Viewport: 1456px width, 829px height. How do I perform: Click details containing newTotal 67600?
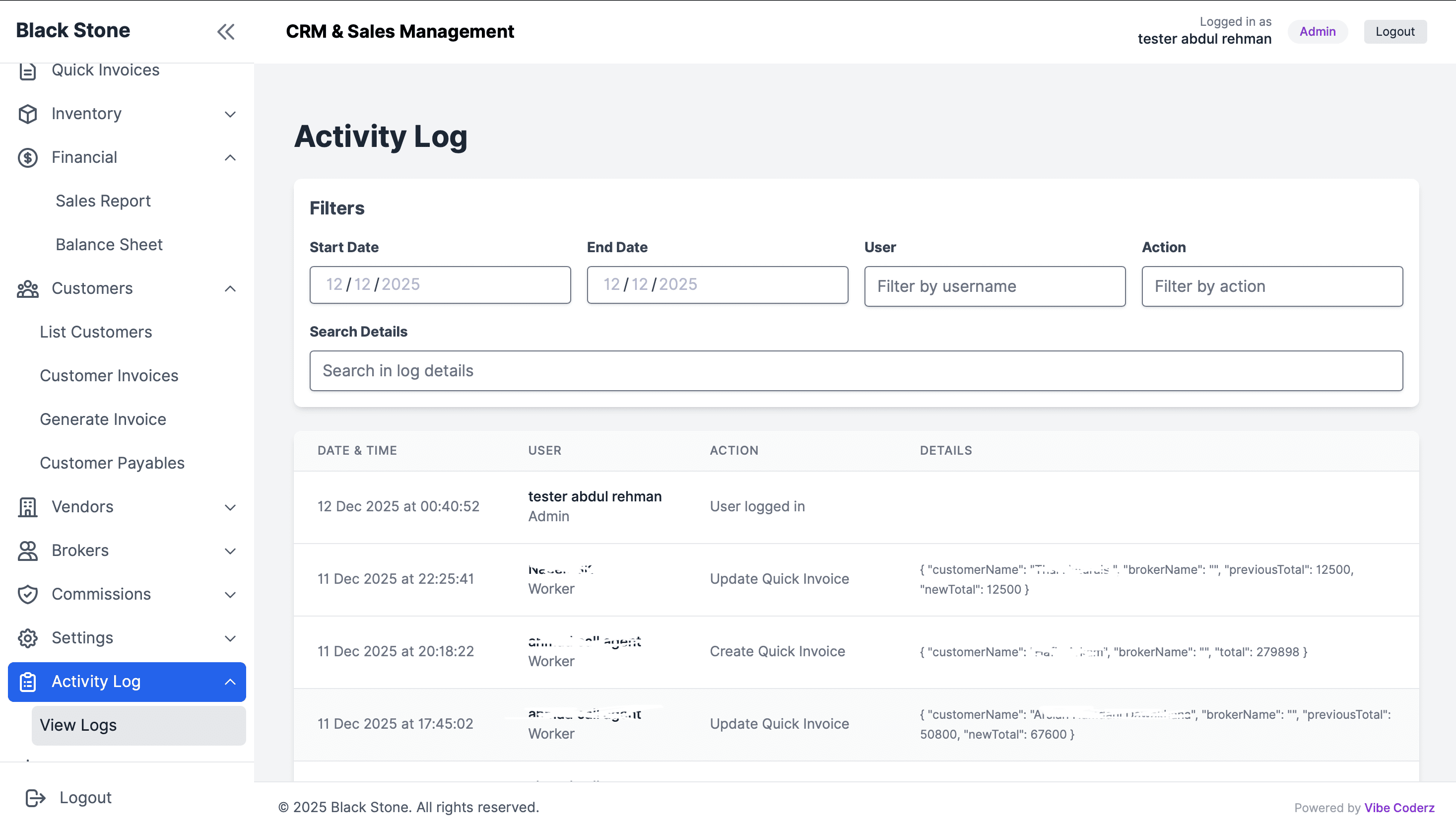[1155, 724]
